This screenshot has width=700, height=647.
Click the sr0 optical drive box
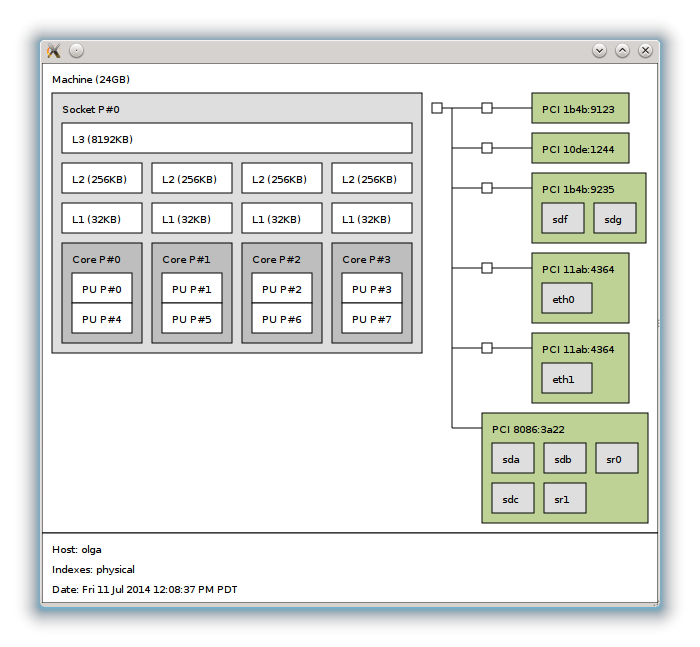click(616, 459)
